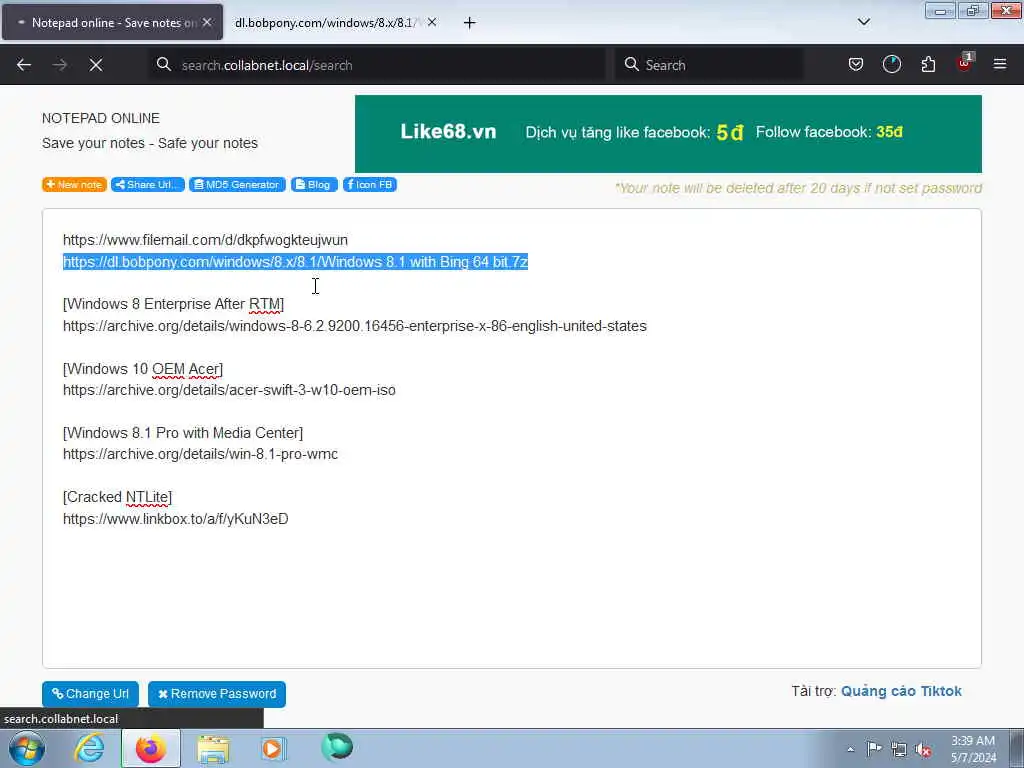Open the Like68.vn banner ad
Screen dimensions: 1024x768
tap(668, 134)
